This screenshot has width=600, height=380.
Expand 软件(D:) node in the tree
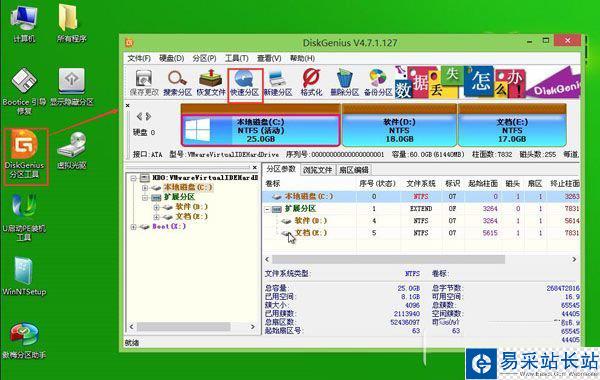[156, 207]
